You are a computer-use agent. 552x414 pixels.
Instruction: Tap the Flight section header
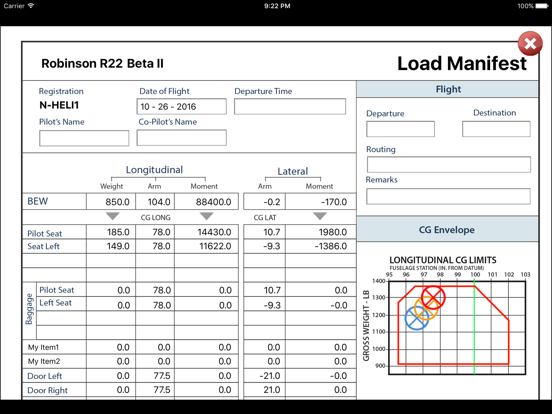447,89
